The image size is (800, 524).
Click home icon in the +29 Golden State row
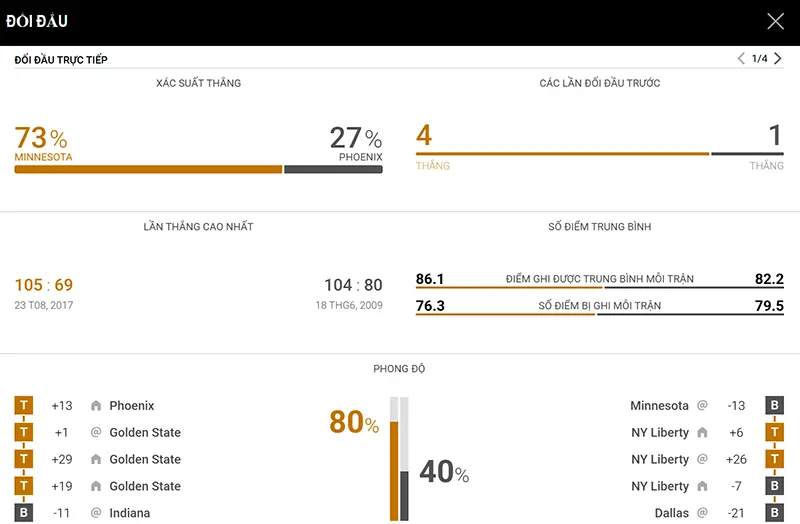[96, 460]
